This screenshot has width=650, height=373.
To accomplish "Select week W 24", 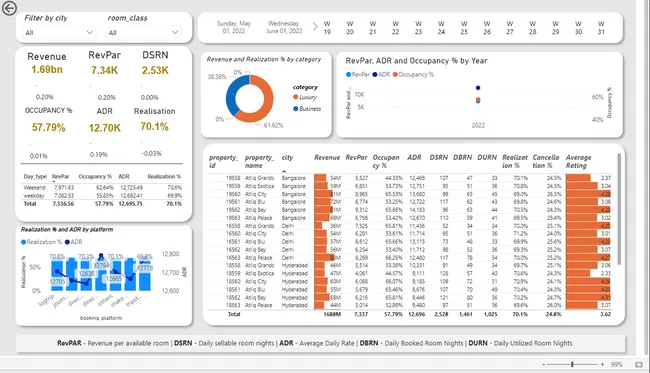I will [441, 28].
